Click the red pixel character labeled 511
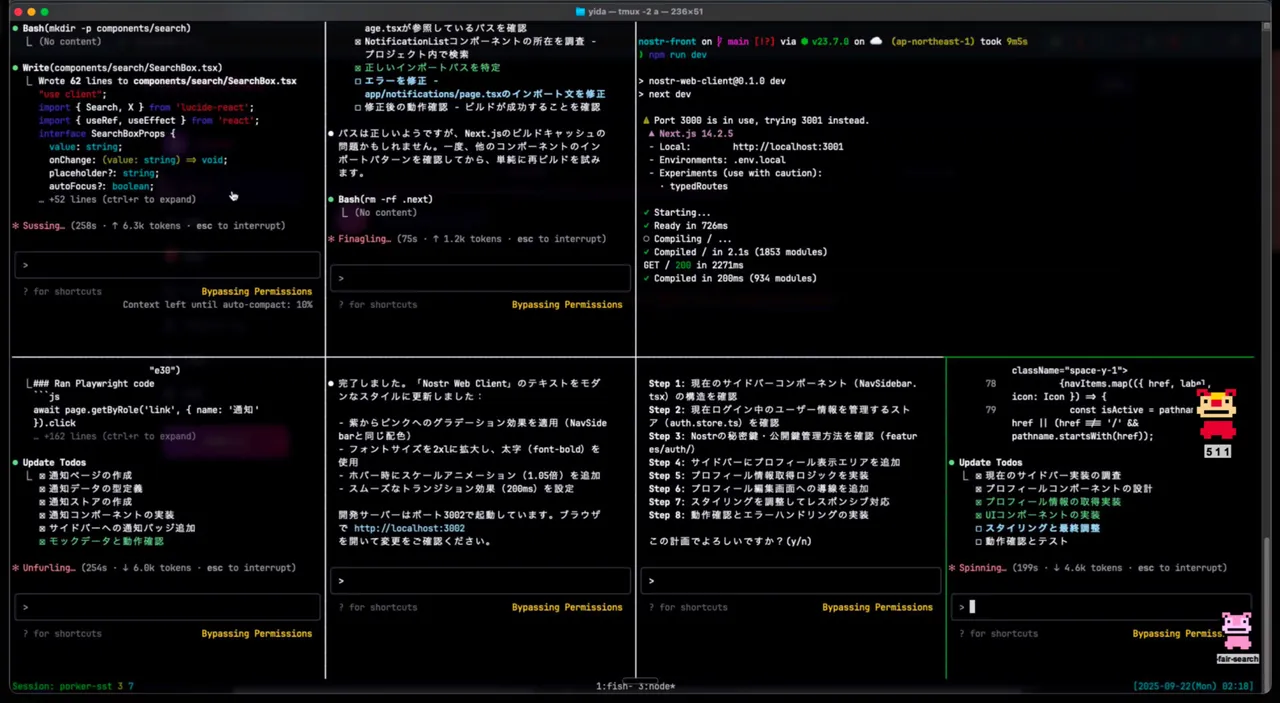Image resolution: width=1280 pixels, height=703 pixels. pyautogui.click(x=1216, y=414)
